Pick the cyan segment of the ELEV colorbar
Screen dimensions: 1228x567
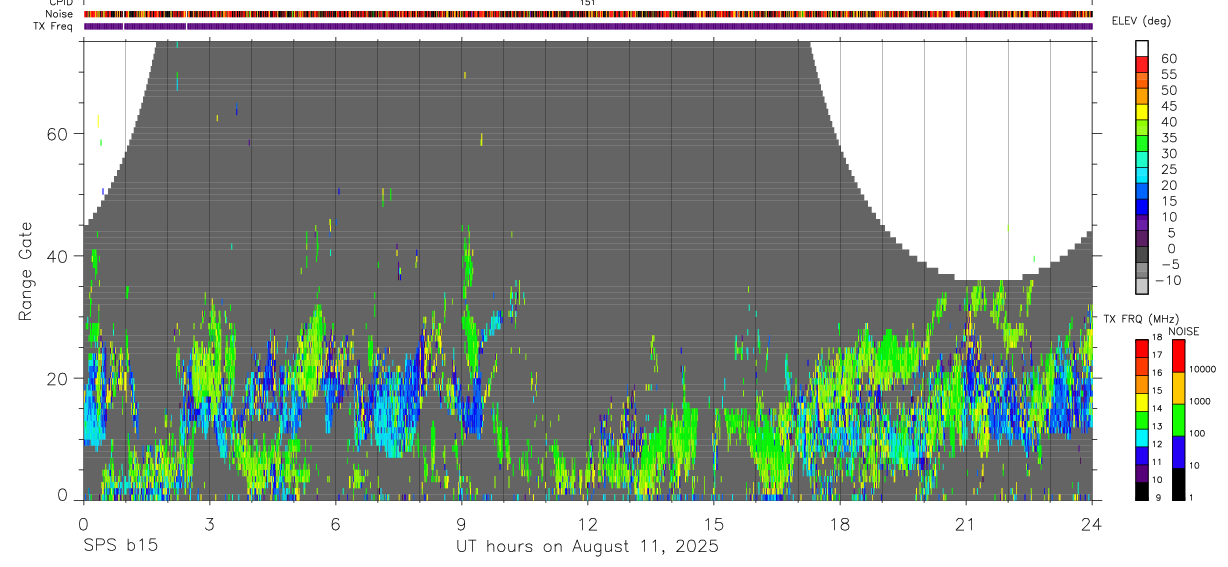tap(1142, 175)
